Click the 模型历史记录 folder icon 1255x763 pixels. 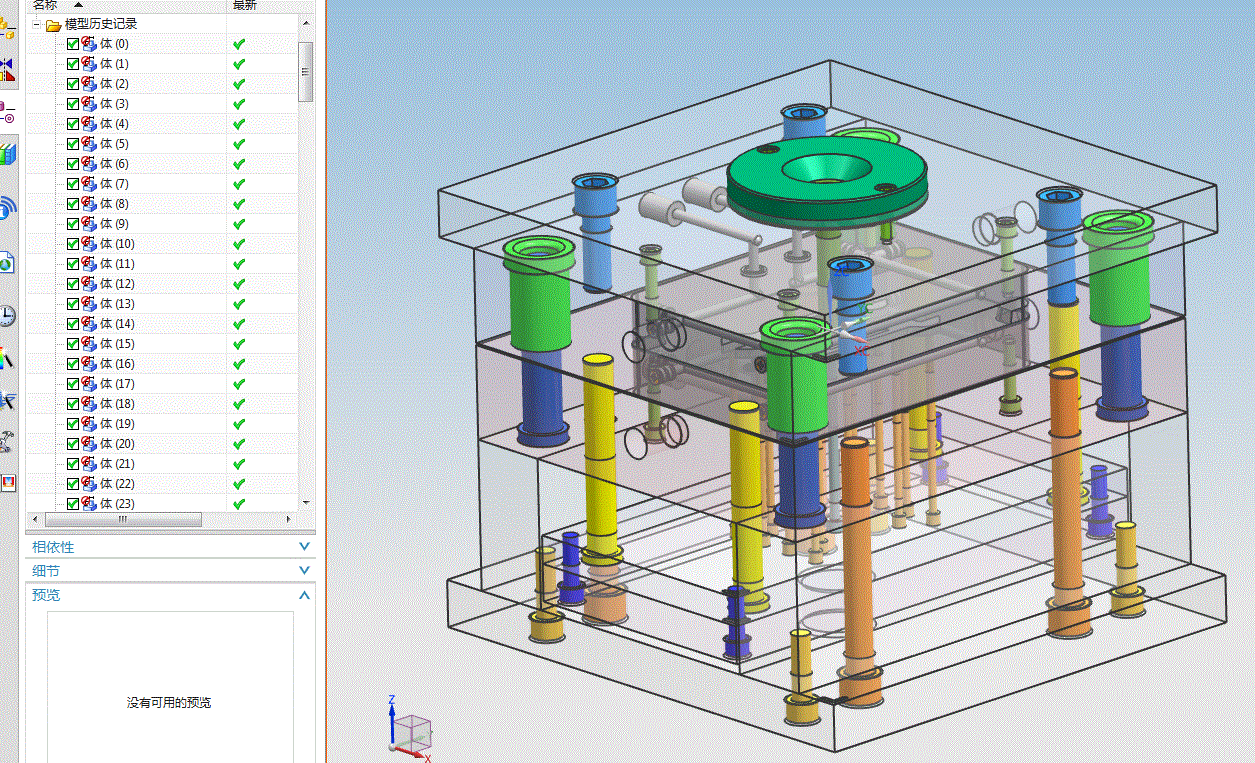tap(53, 24)
